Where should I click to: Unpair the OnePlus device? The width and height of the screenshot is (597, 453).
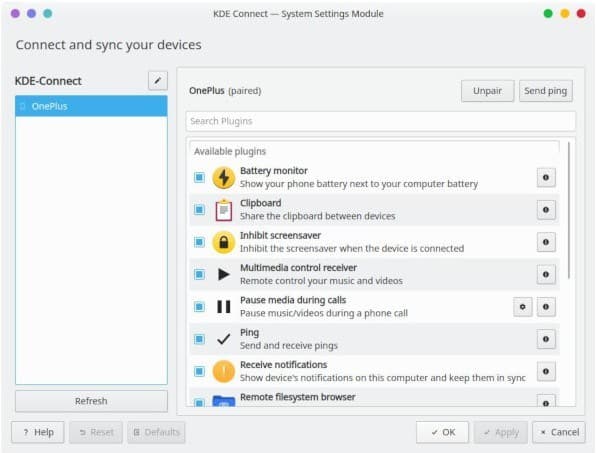pyautogui.click(x=487, y=91)
